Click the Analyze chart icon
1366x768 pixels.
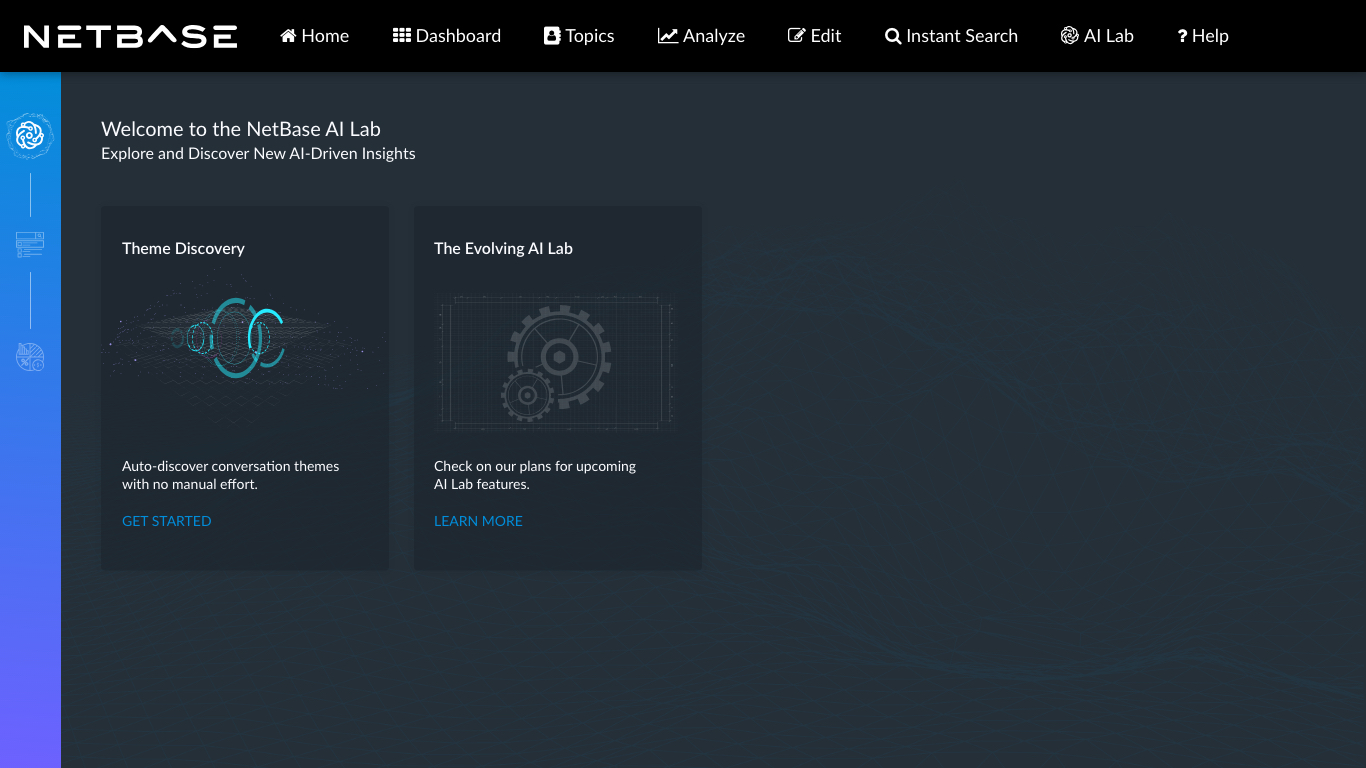667,36
